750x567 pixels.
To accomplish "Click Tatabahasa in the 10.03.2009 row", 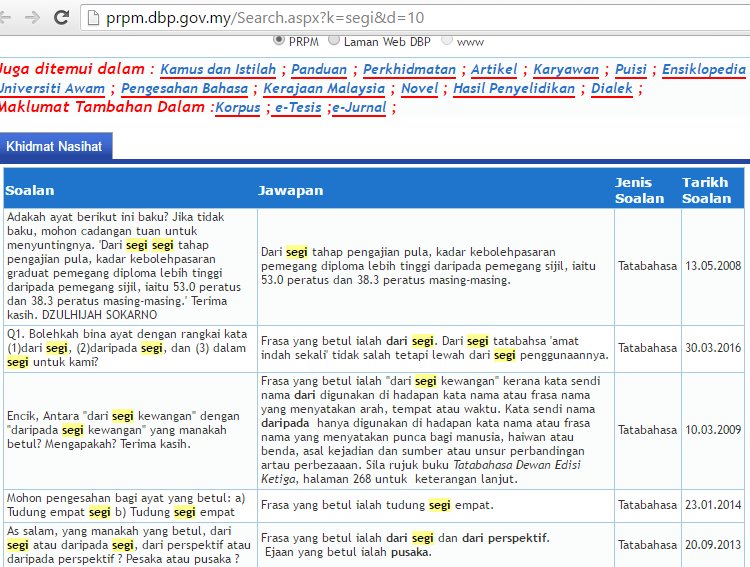I will [648, 430].
